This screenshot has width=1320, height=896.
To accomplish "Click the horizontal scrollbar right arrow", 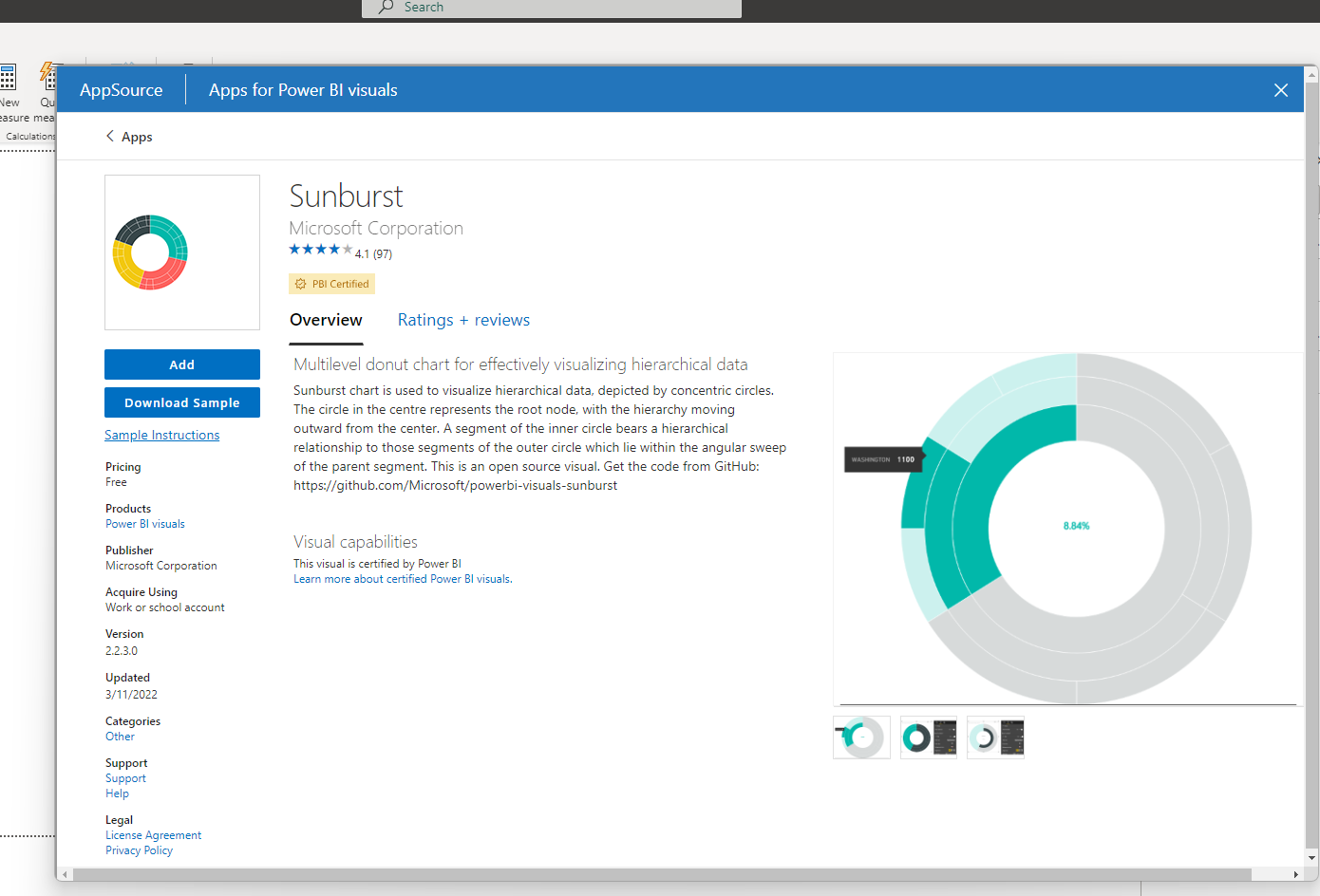I will [x=1295, y=874].
